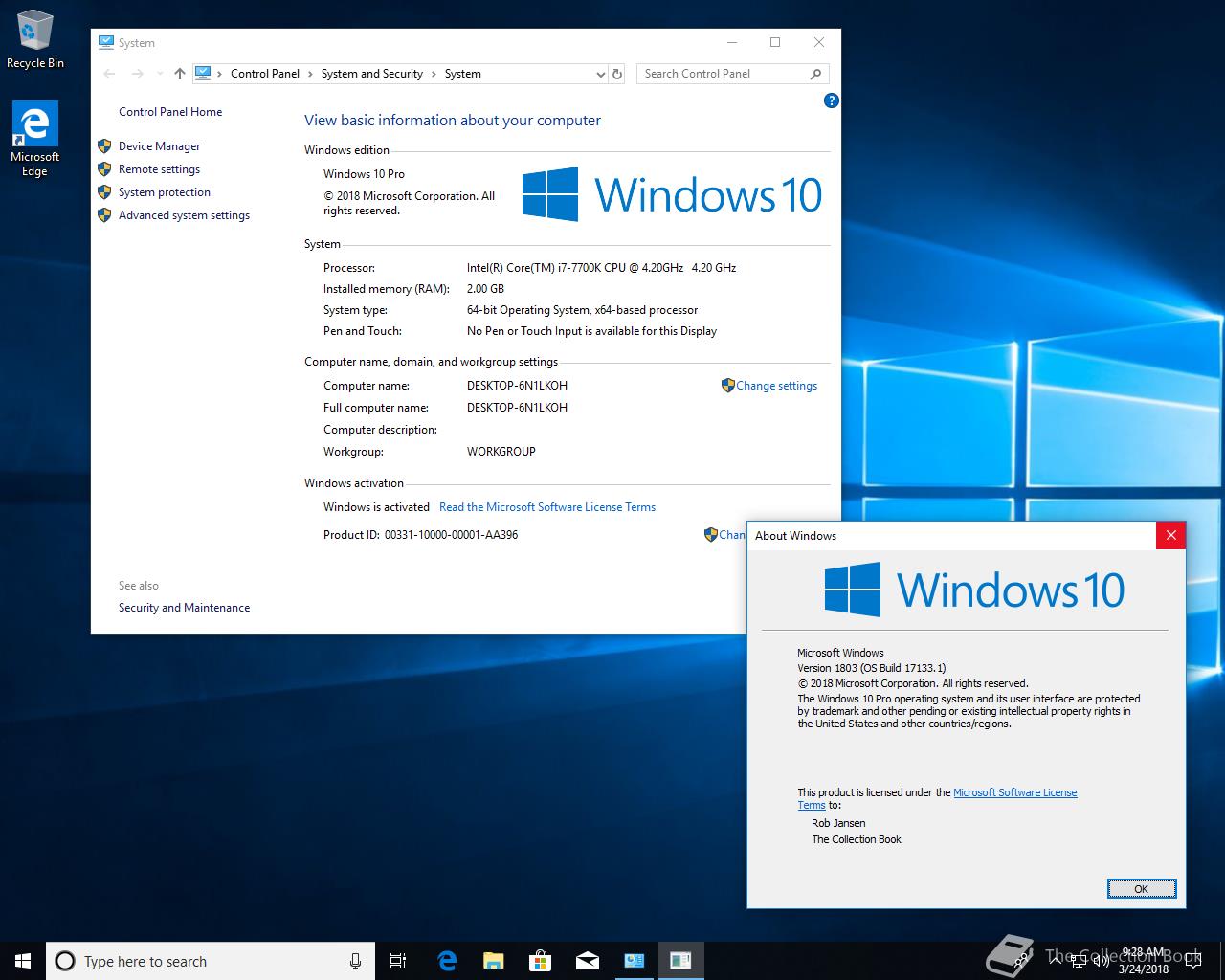Screen dimensions: 1225x980
Task: Expand chevron after System and Security breadcrumb
Action: coord(434,74)
